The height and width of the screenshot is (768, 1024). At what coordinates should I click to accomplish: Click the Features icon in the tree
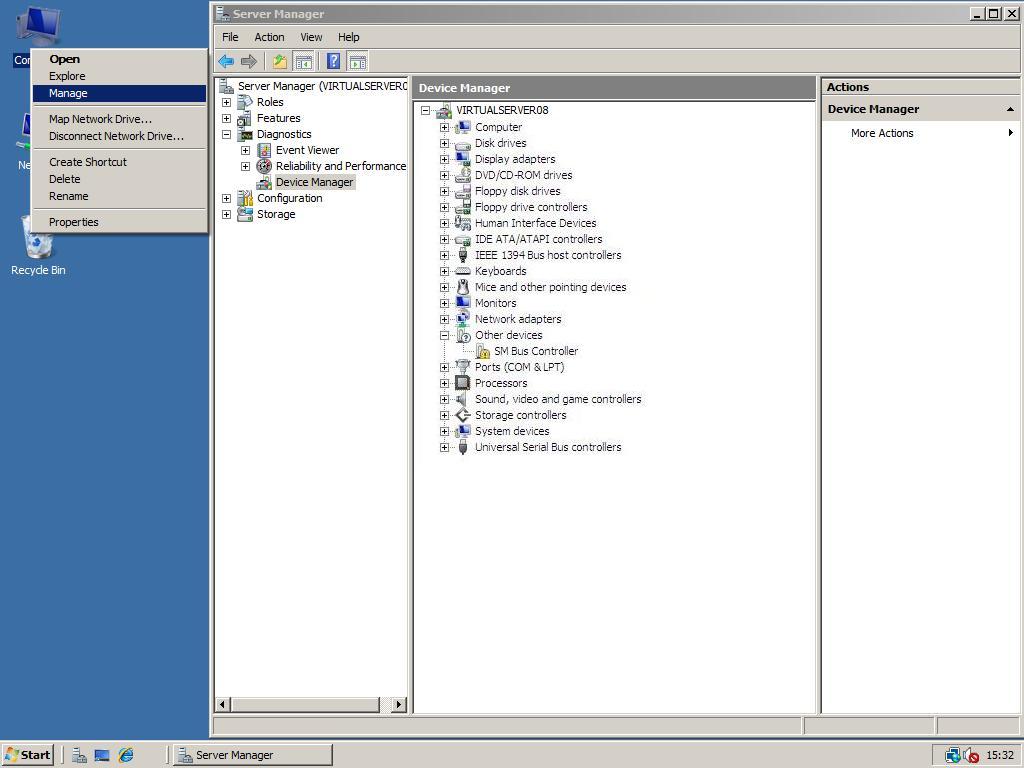pos(245,118)
